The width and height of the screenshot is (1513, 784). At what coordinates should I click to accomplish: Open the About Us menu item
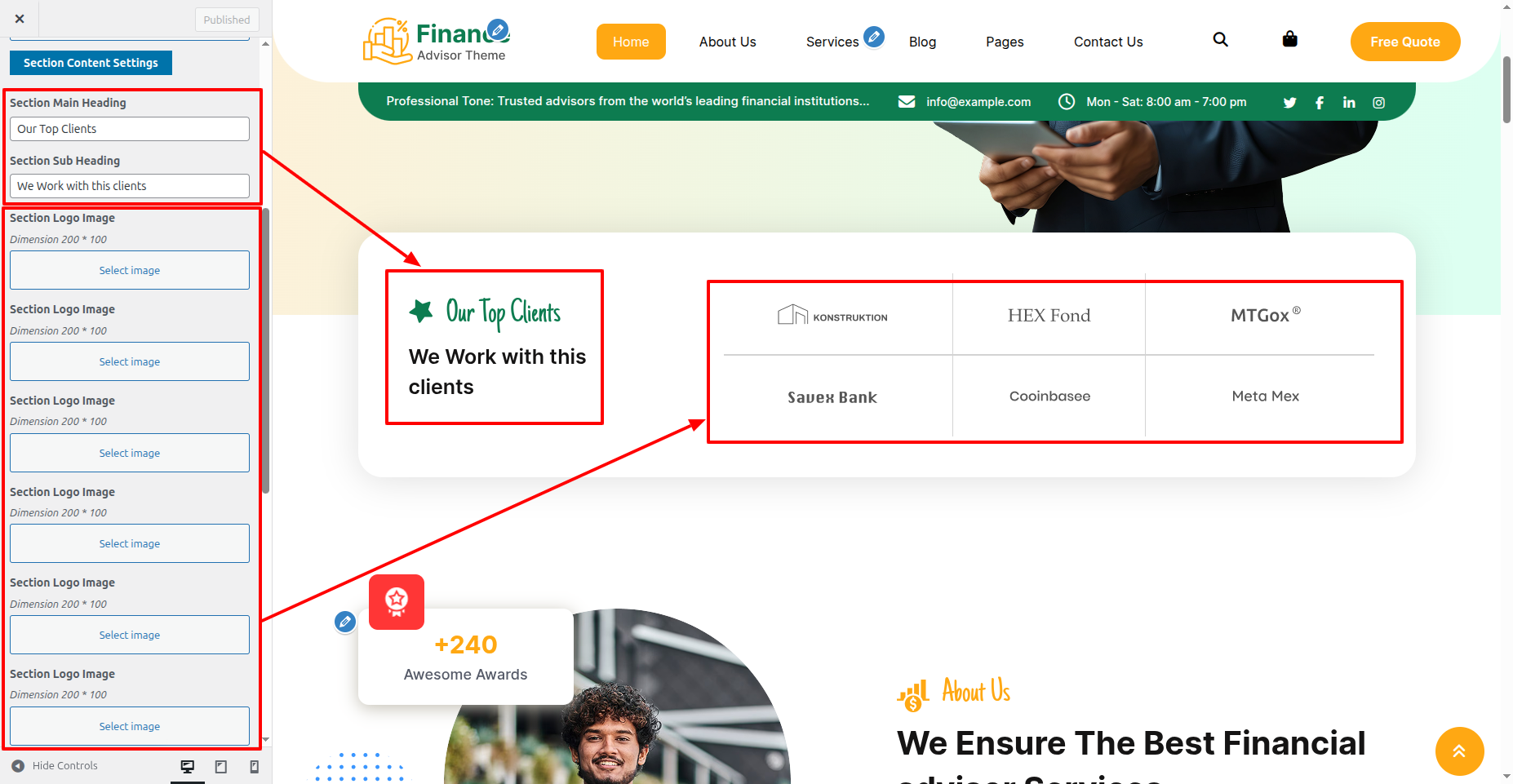click(727, 42)
